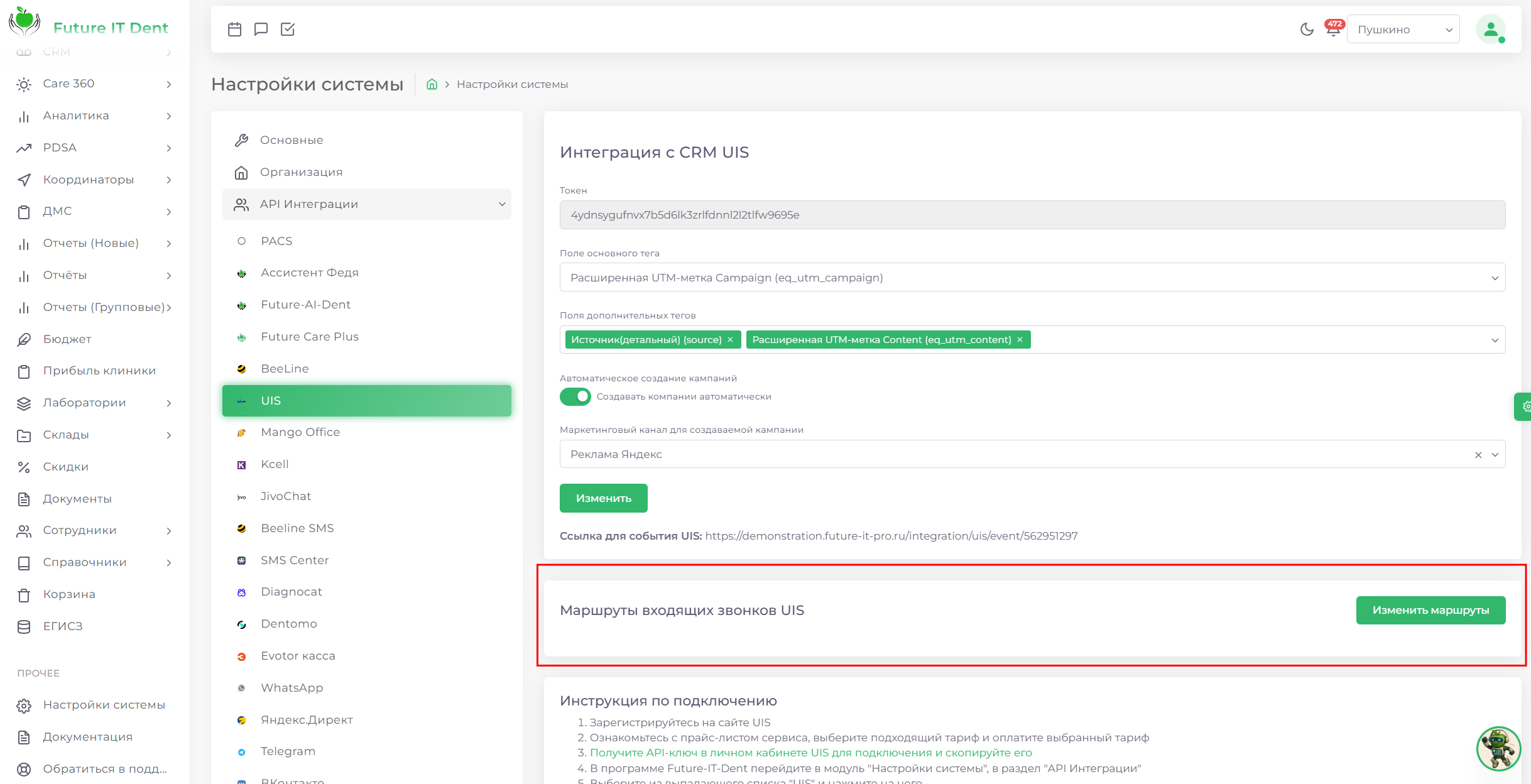Select Организация settings section
This screenshot has width=1531, height=784.
(x=367, y=172)
